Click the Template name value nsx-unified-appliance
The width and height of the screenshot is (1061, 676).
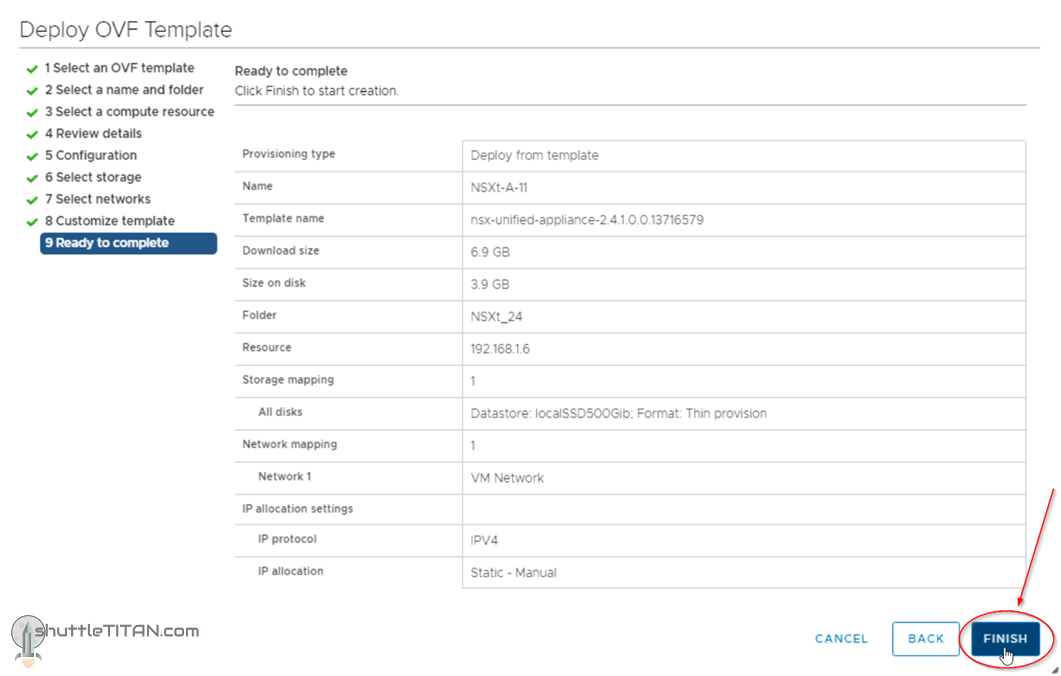click(x=587, y=219)
